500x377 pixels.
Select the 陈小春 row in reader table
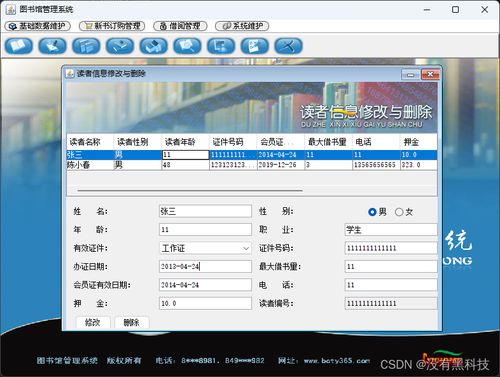[252, 165]
